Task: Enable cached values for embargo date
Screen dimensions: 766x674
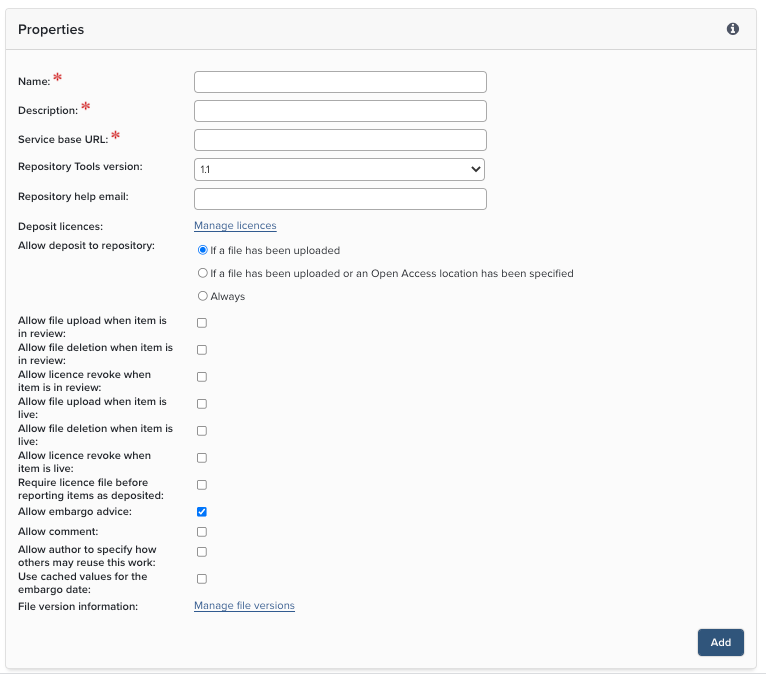Action: tap(202, 579)
